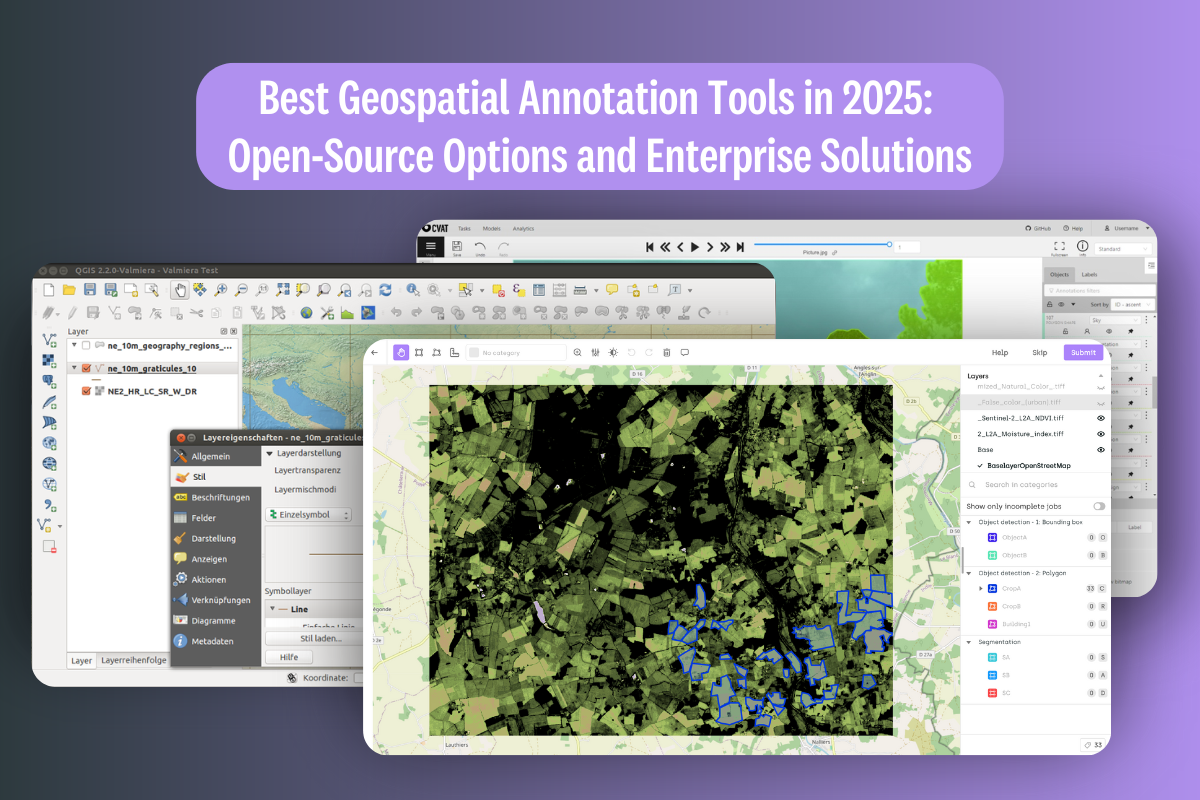Select the pan hand tool in QGIS toolbar
Viewport: 1200px width, 800px height.
180,290
